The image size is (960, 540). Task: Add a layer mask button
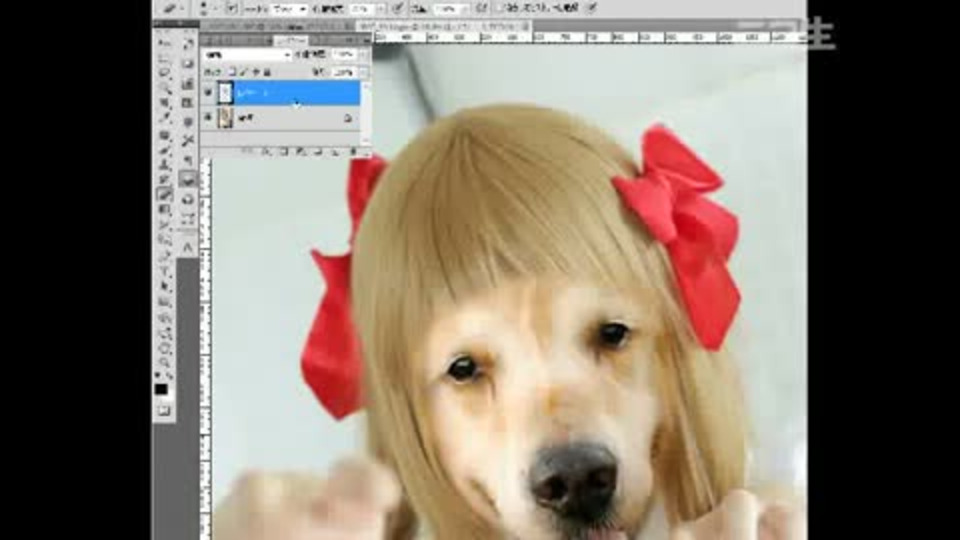[x=283, y=151]
